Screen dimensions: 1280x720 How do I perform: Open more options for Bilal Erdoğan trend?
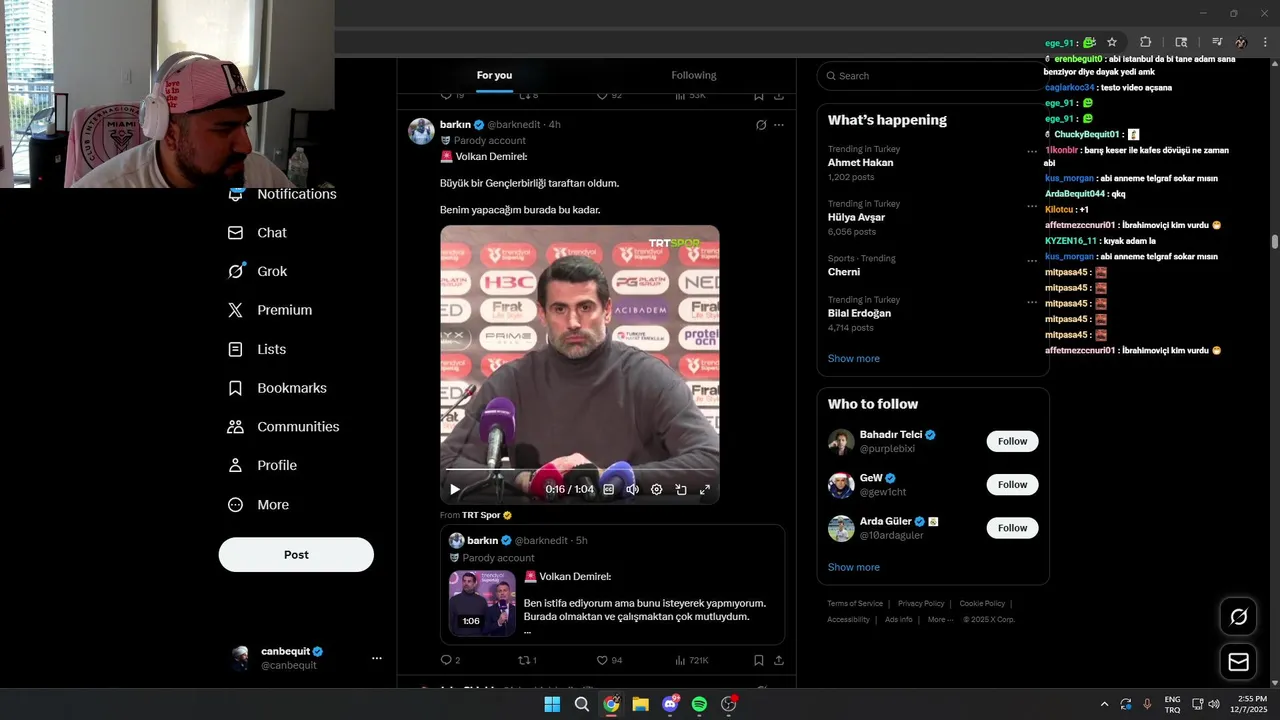click(1032, 302)
